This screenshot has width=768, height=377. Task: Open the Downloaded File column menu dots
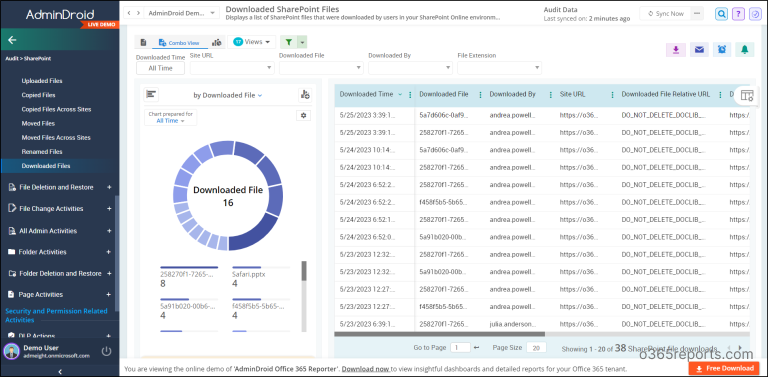click(x=480, y=94)
